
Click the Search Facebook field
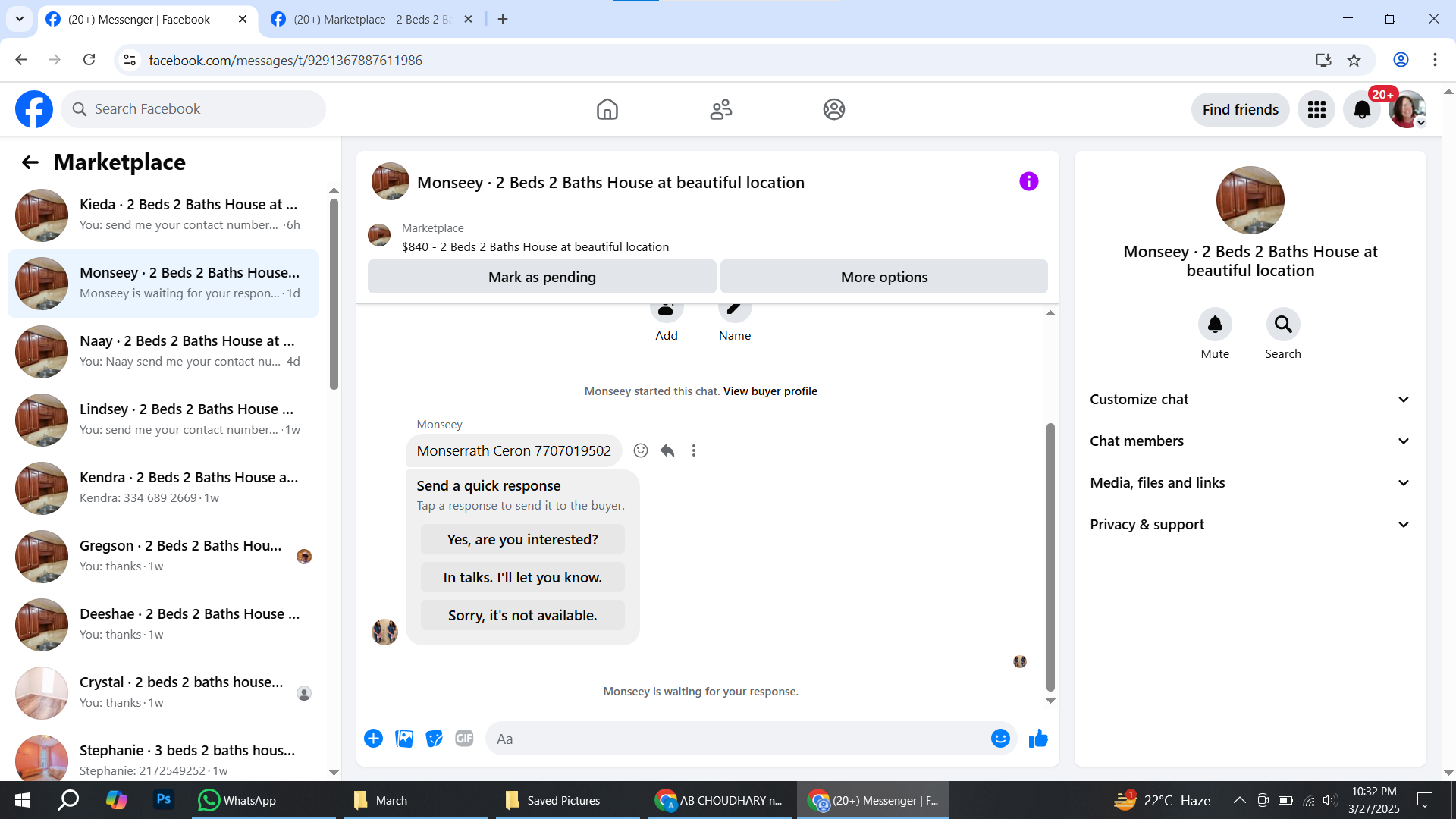(x=193, y=109)
